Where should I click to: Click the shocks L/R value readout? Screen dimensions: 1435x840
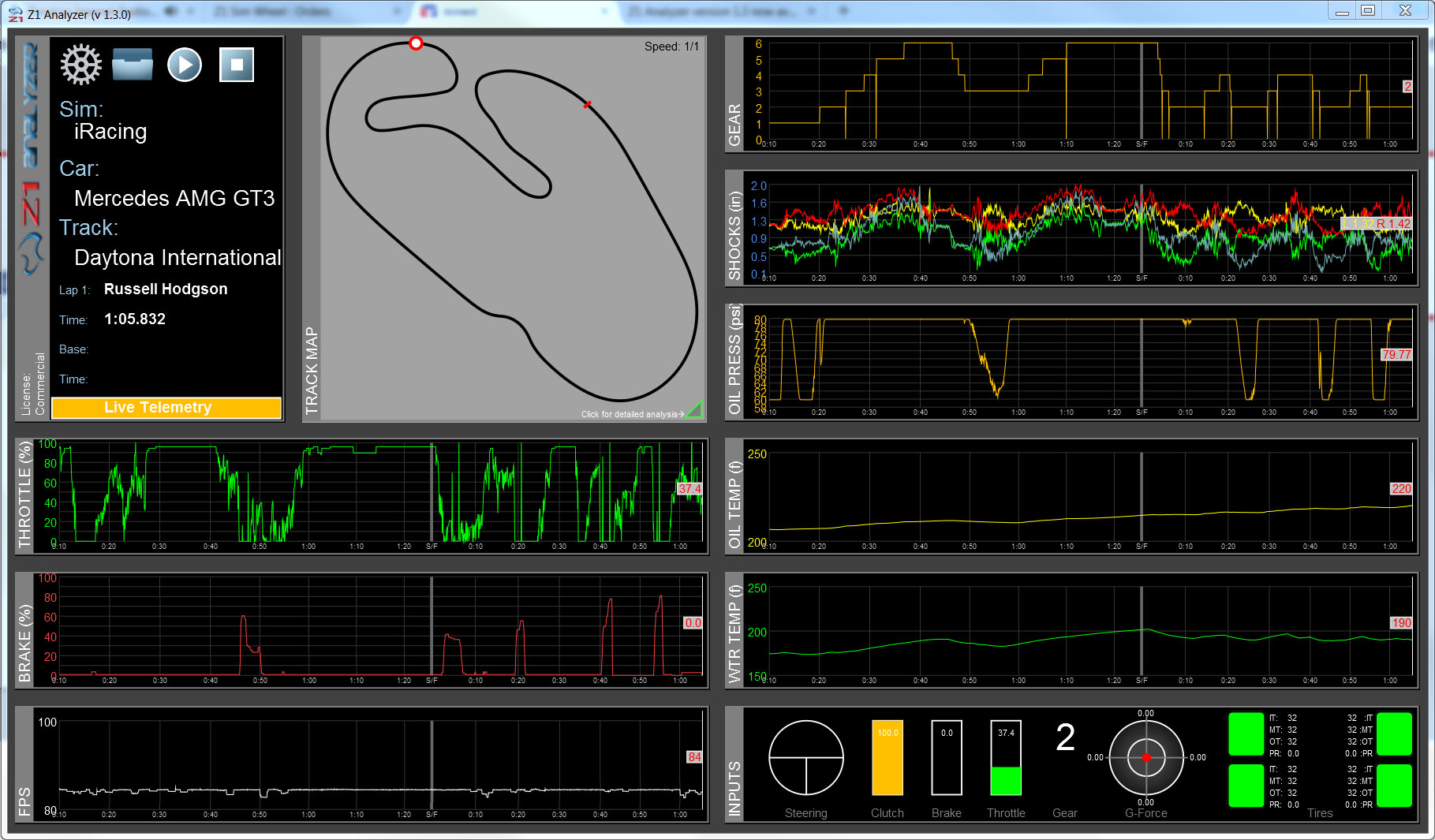click(x=1377, y=224)
